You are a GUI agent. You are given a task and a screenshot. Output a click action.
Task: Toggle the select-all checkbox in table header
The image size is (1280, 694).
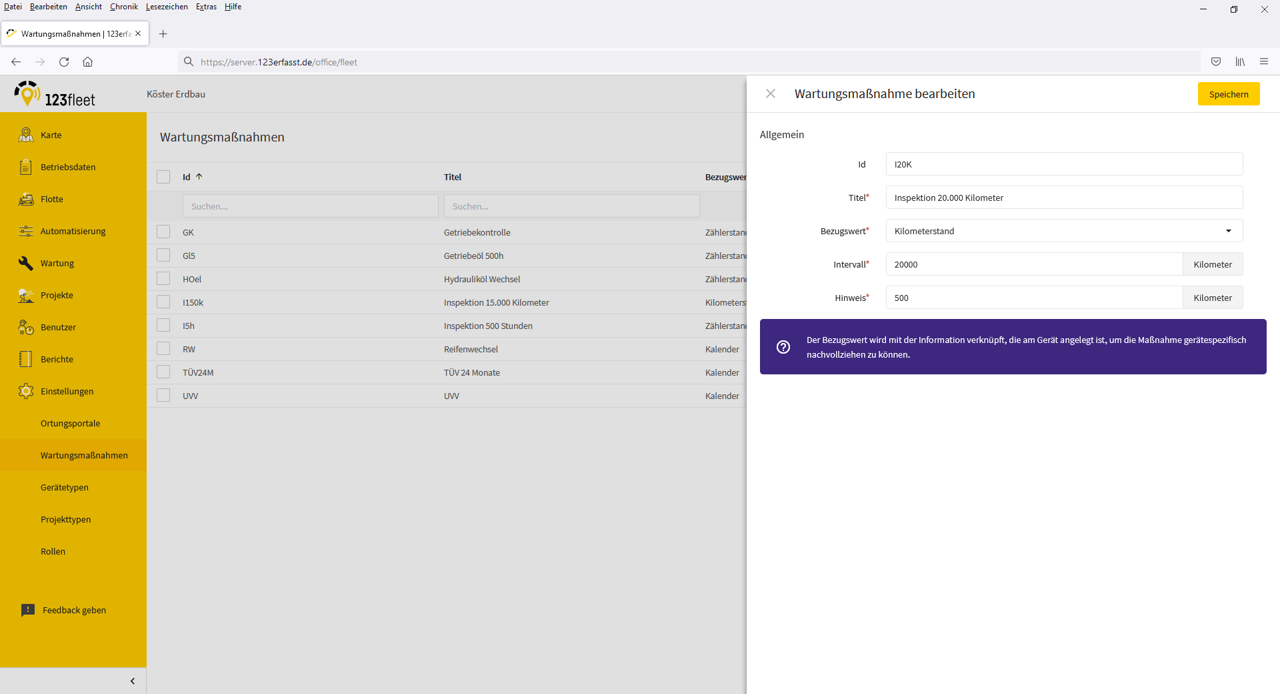[163, 177]
